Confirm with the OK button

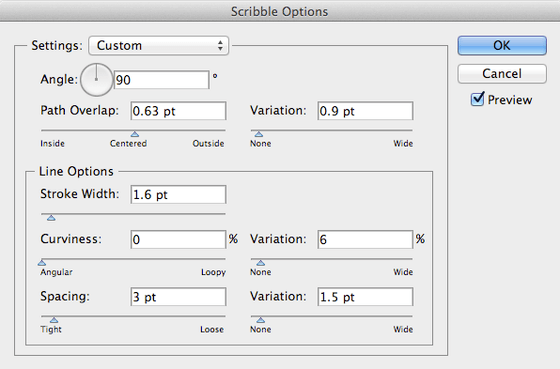point(502,45)
